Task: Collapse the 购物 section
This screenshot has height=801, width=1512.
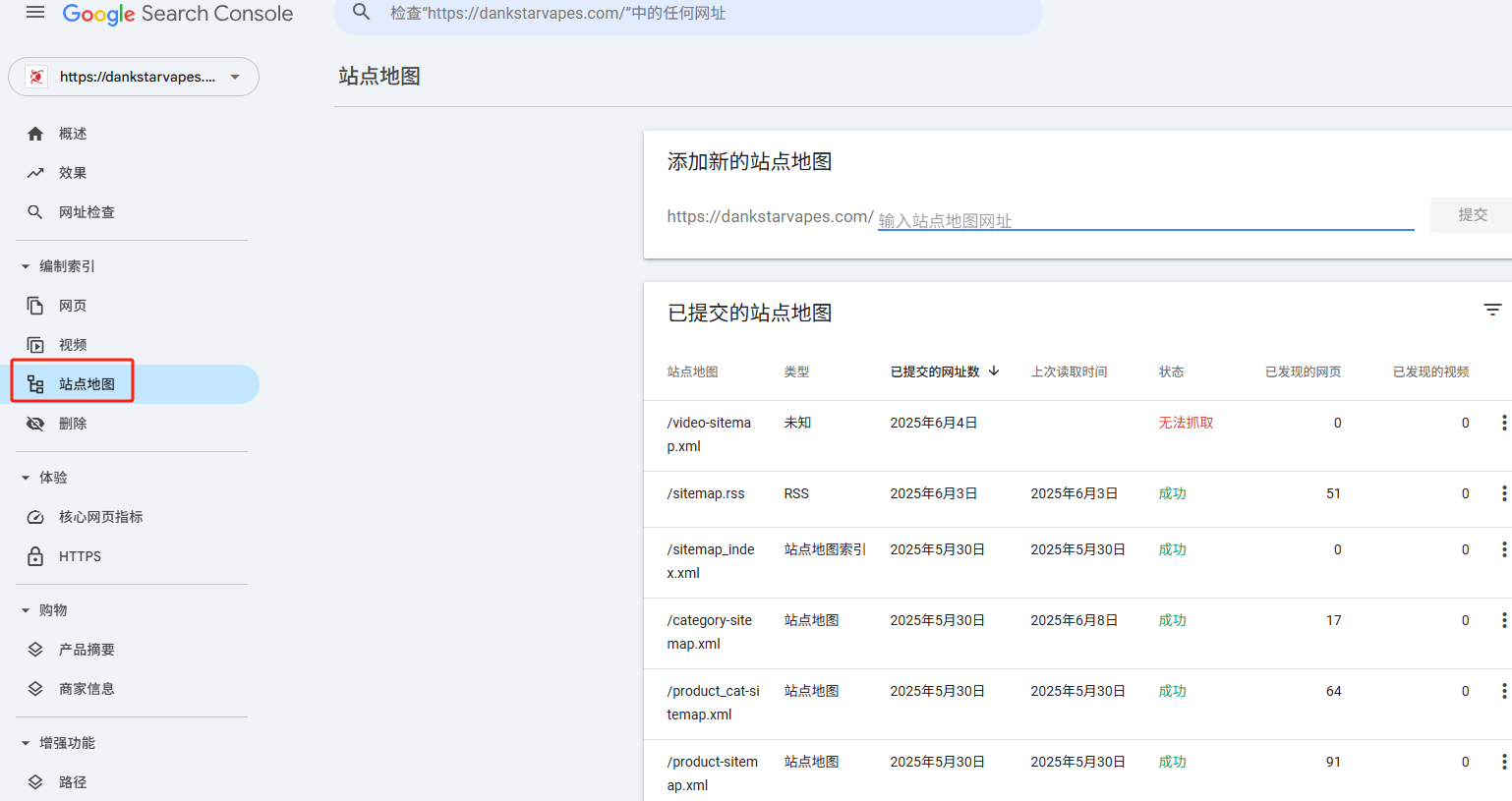Action: coord(24,609)
